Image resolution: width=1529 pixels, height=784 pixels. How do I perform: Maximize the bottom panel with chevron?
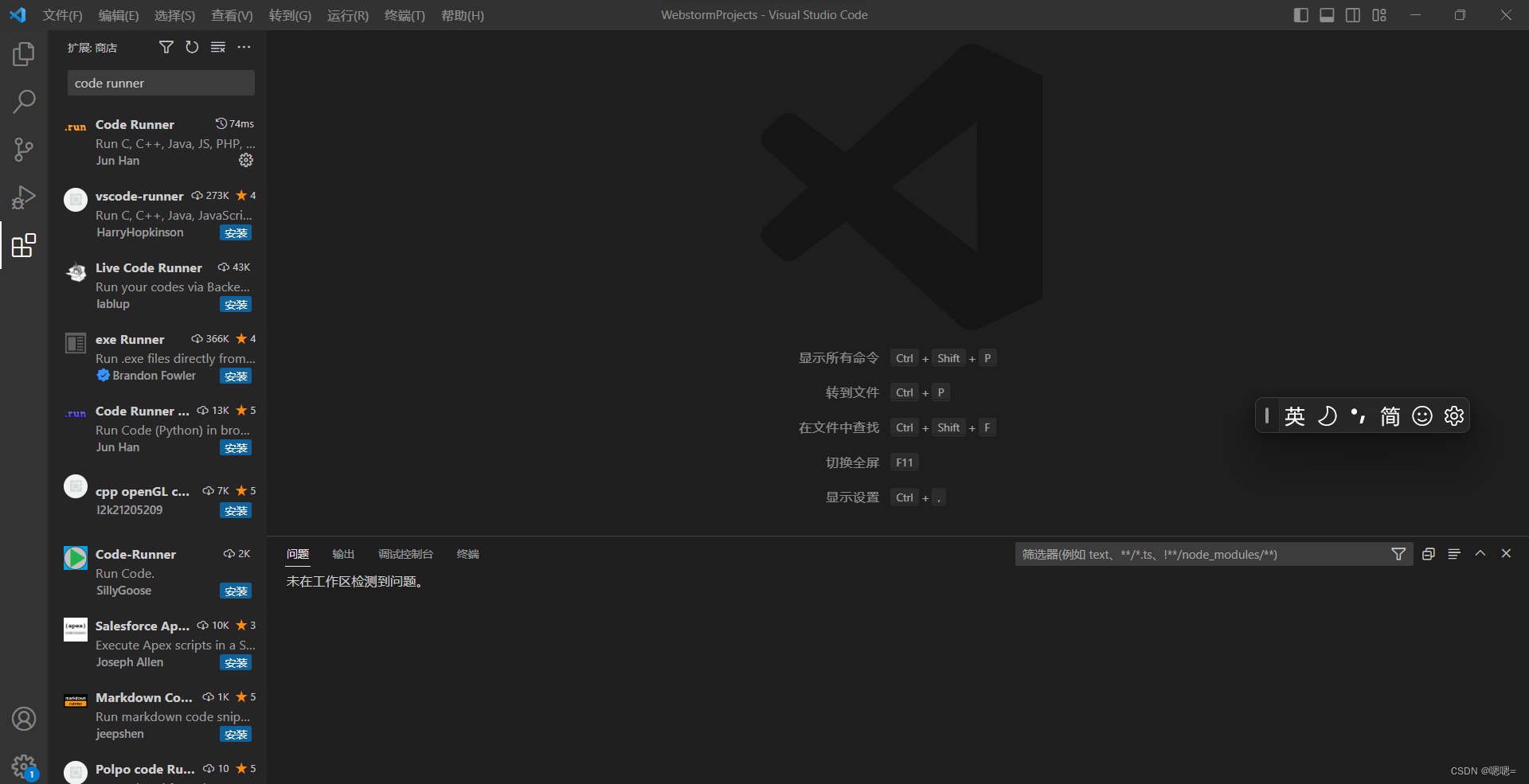[x=1480, y=553]
